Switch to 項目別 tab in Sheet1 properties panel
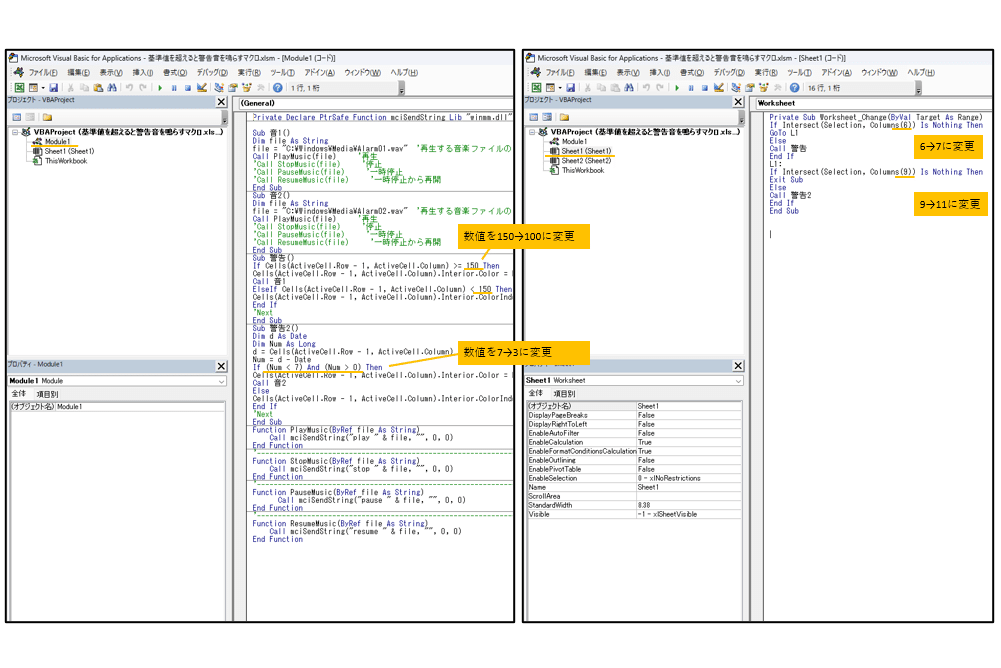1001x668 pixels. pyautogui.click(x=564, y=394)
